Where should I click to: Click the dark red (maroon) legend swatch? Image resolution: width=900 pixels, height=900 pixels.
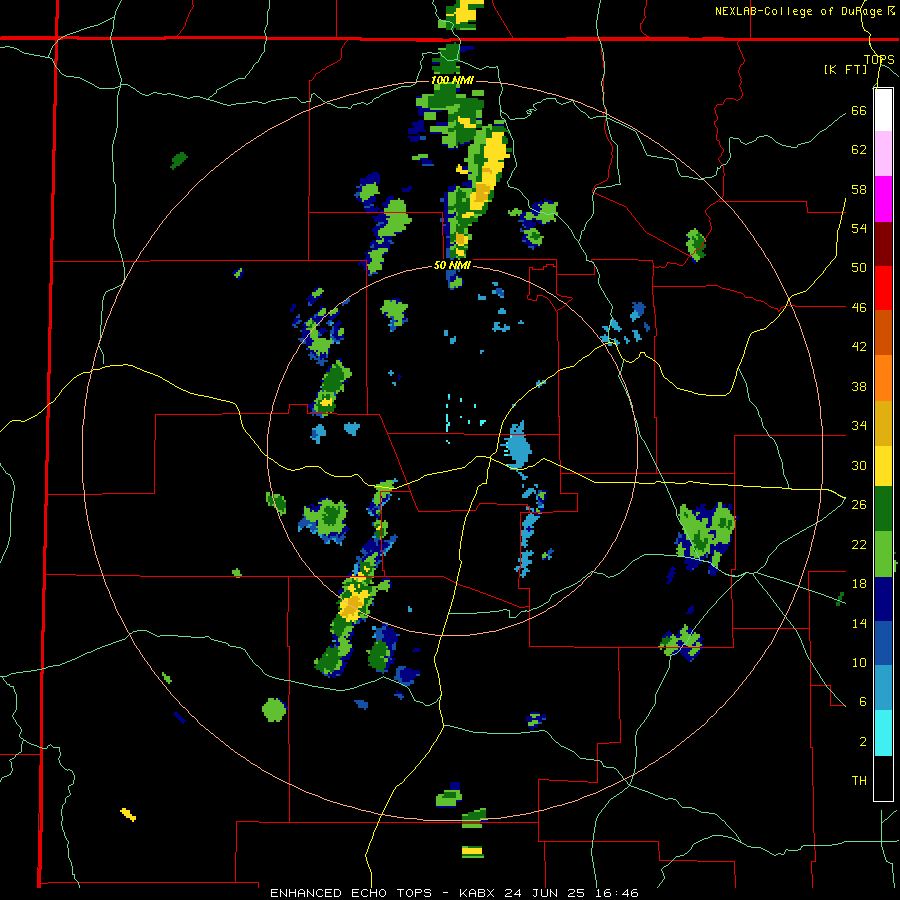[883, 244]
